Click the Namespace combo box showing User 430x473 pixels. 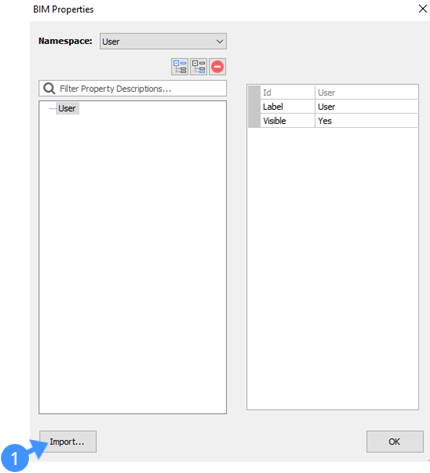point(163,41)
